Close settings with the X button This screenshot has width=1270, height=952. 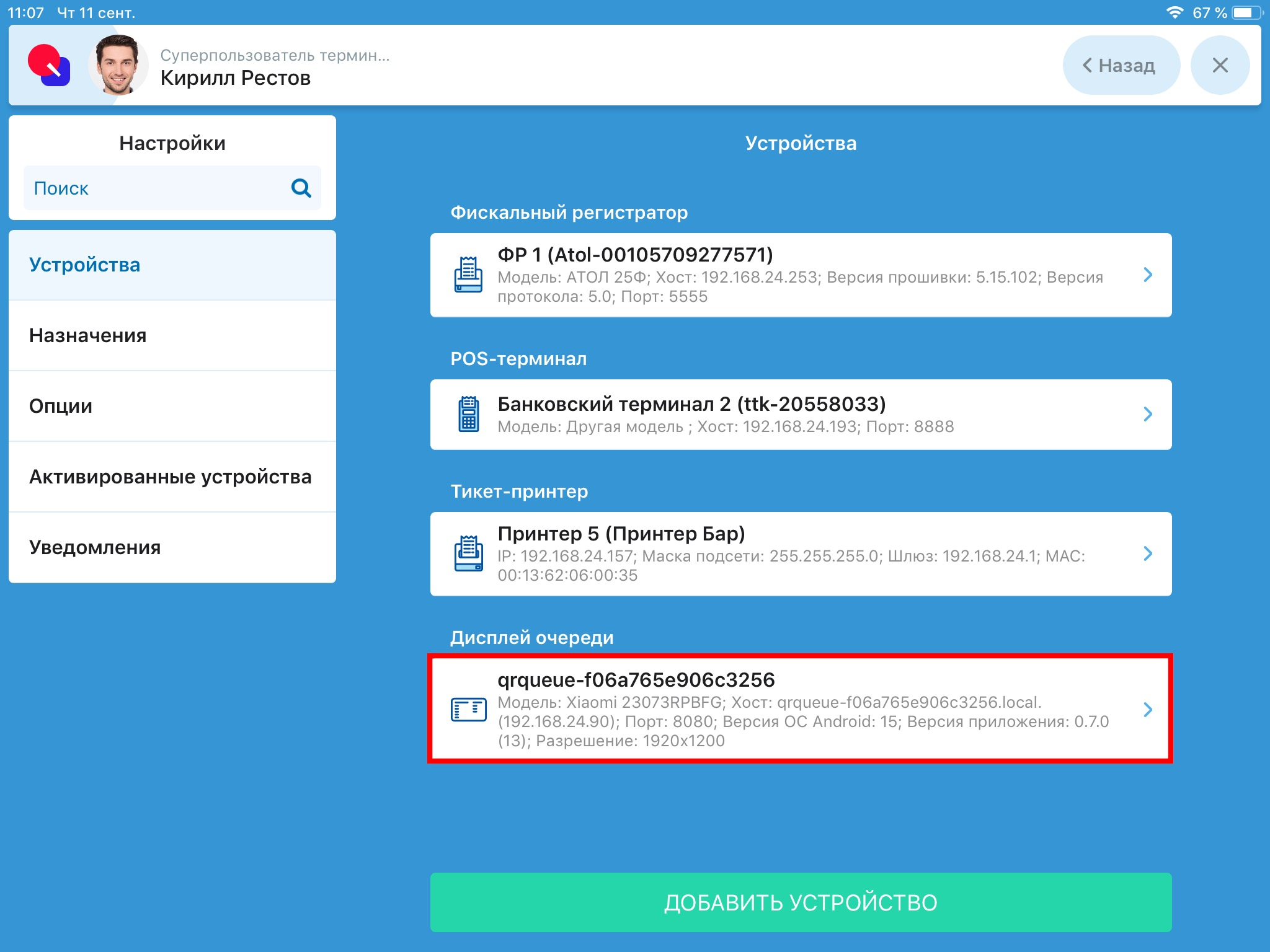[x=1219, y=65]
